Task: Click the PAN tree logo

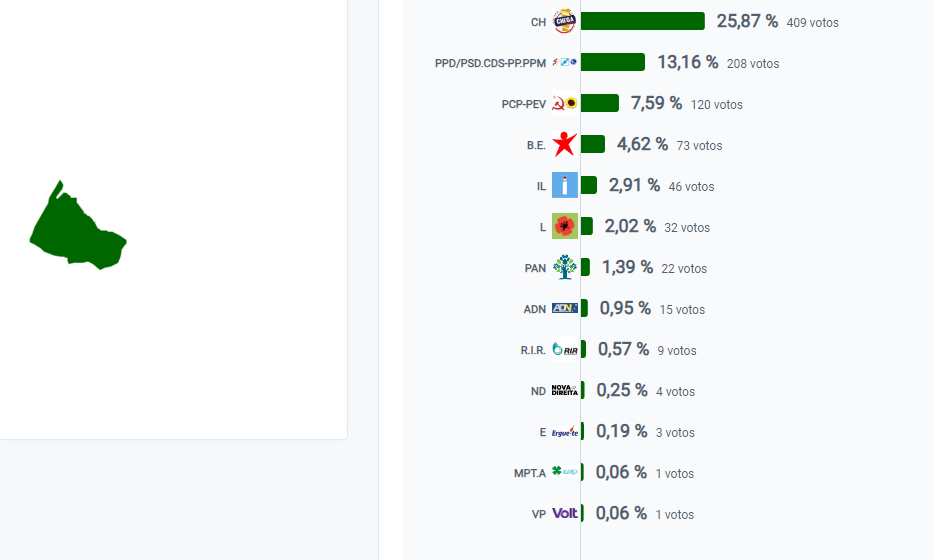Action: click(x=565, y=267)
